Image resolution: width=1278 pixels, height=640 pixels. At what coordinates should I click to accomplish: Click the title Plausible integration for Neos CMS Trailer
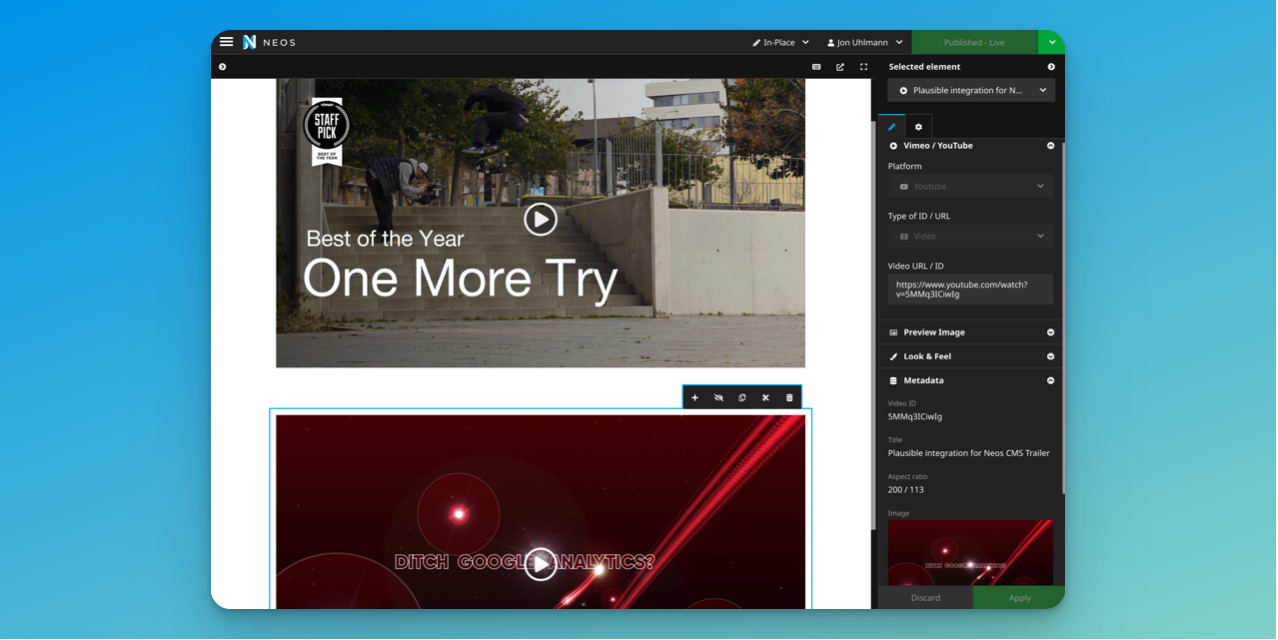pos(969,453)
